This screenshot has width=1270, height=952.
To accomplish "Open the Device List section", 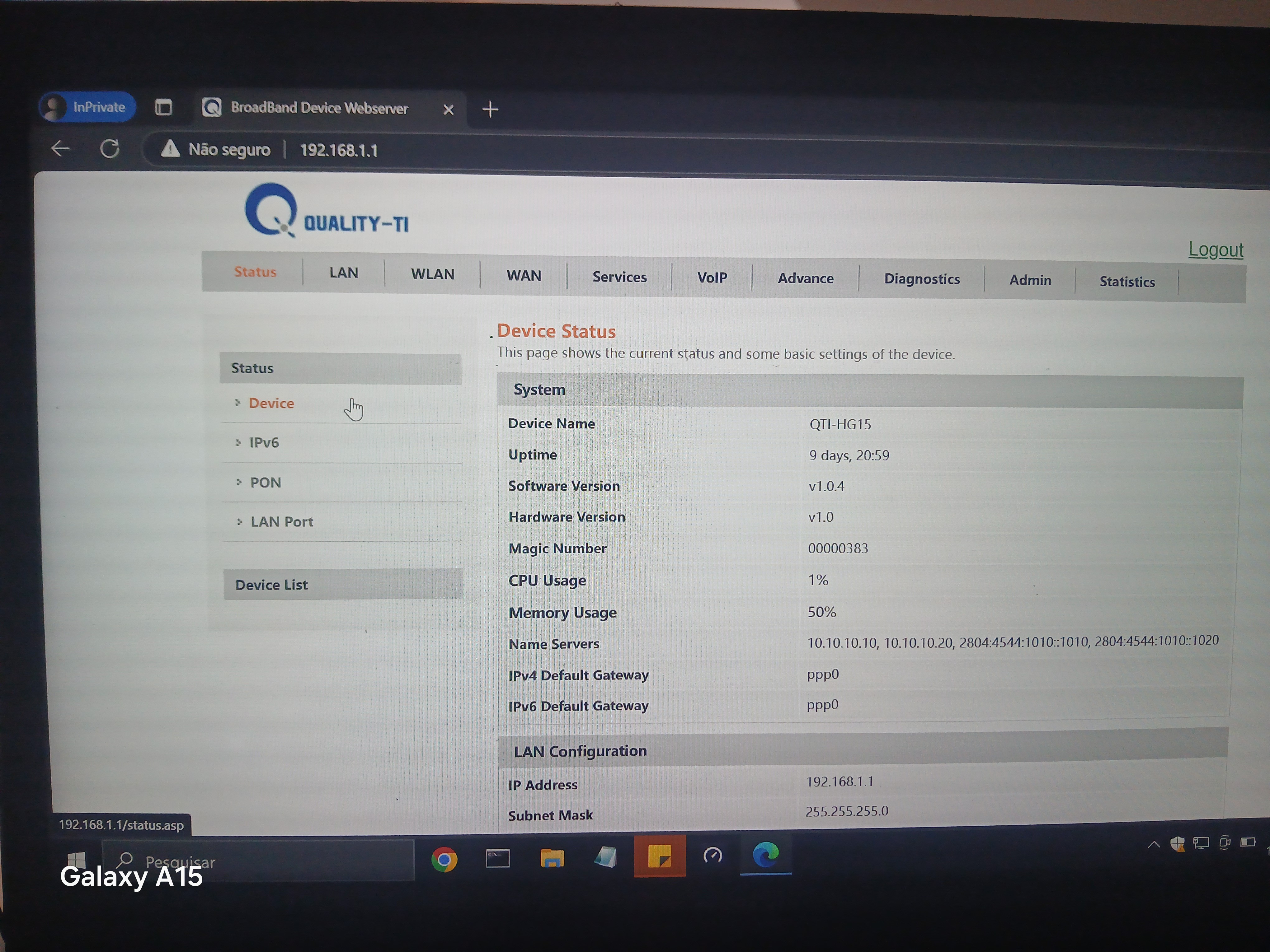I will tap(271, 585).
